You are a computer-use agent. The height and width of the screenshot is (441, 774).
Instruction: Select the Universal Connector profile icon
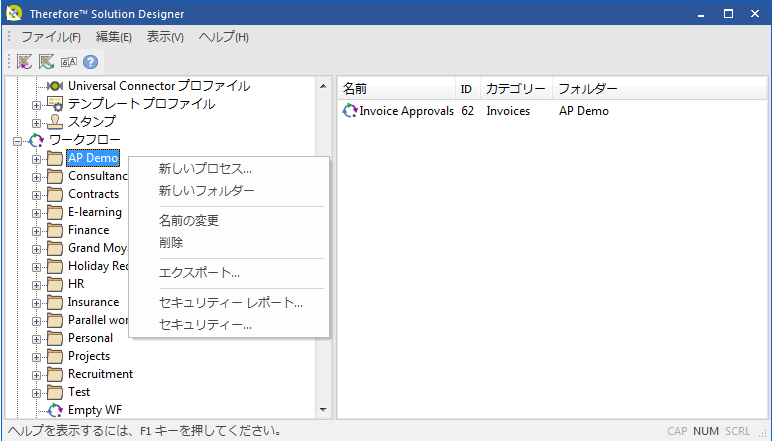coord(55,86)
